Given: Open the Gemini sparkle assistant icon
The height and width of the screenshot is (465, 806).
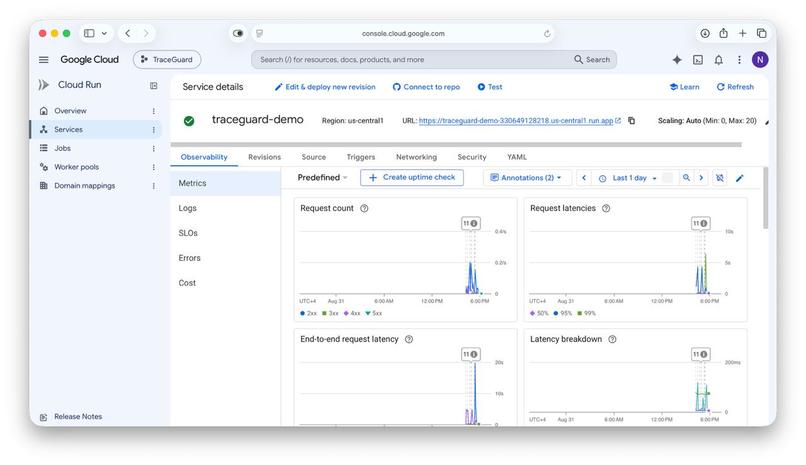Looking at the screenshot, I should point(677,60).
